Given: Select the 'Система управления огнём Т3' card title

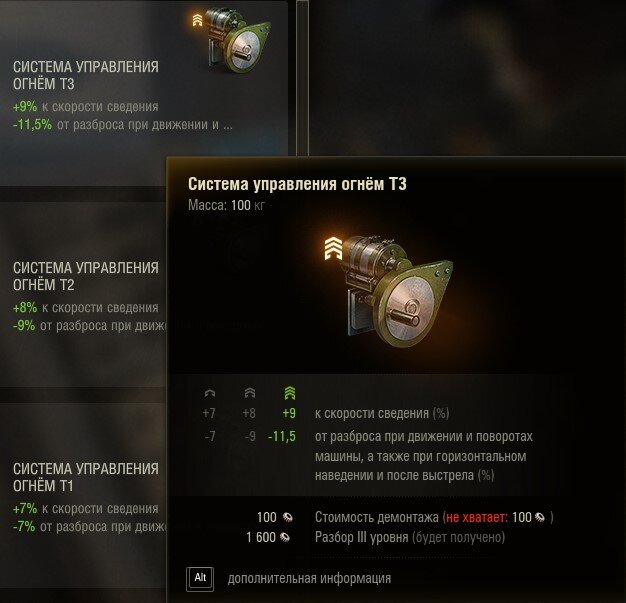Looking at the screenshot, I should click(86, 75).
